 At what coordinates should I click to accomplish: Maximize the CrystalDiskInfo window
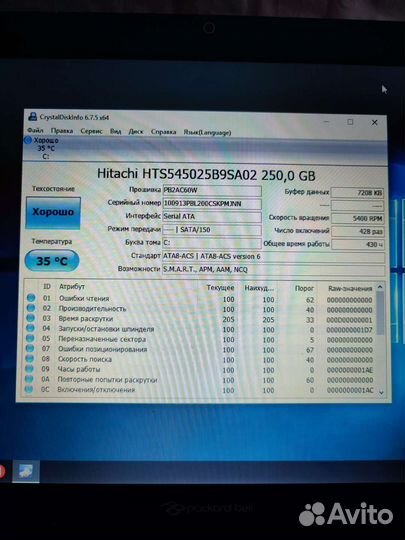pyautogui.click(x=350, y=122)
